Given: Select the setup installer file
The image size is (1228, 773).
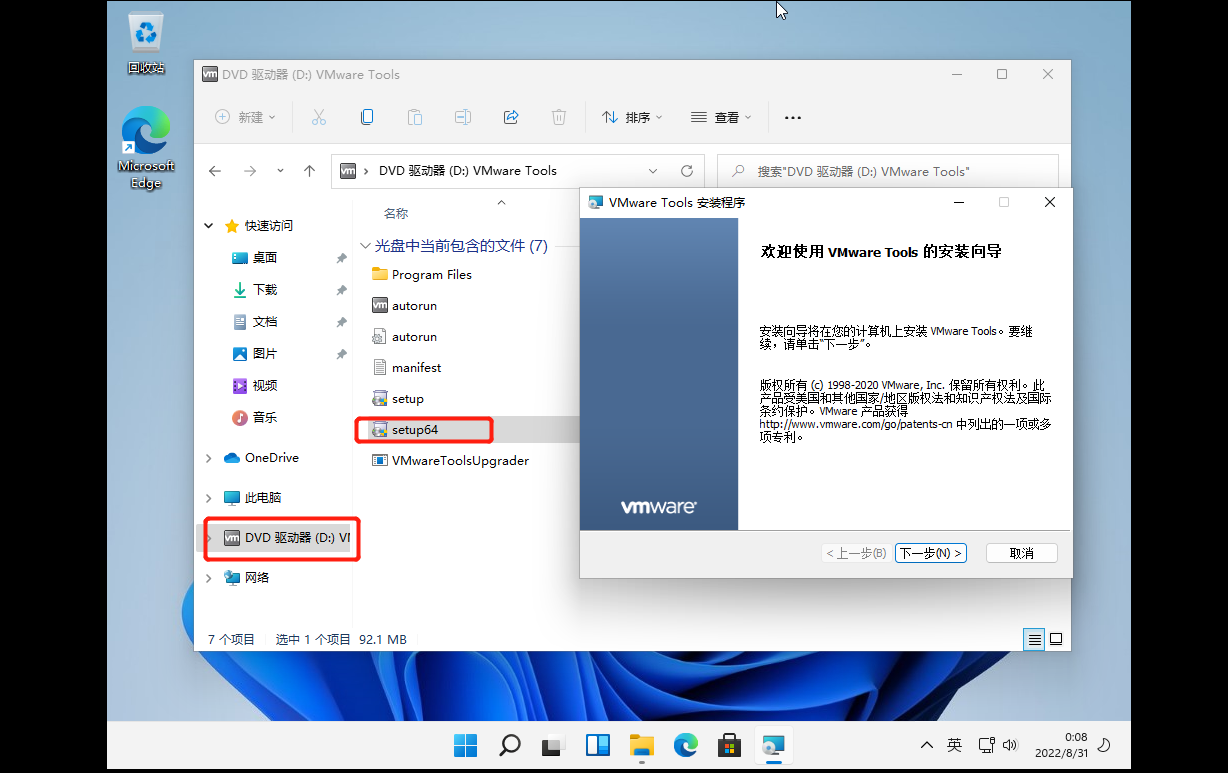Looking at the screenshot, I should (397, 399).
